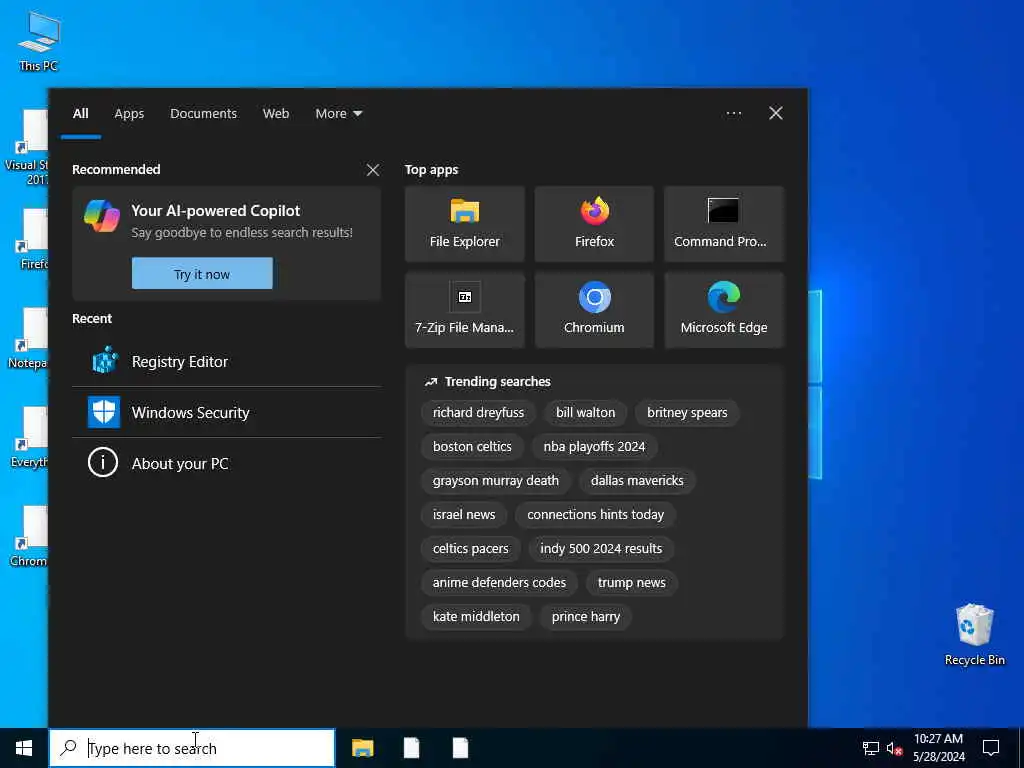Search trending topic nba playoffs 2024

[594, 447]
